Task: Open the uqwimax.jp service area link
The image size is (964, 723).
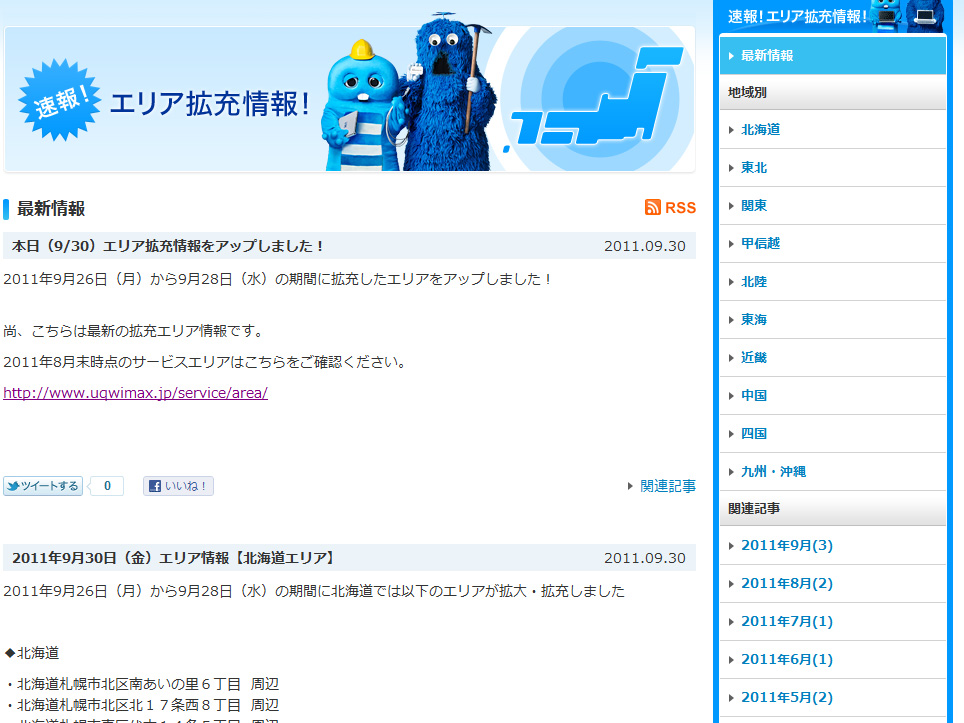Action: [x=135, y=393]
